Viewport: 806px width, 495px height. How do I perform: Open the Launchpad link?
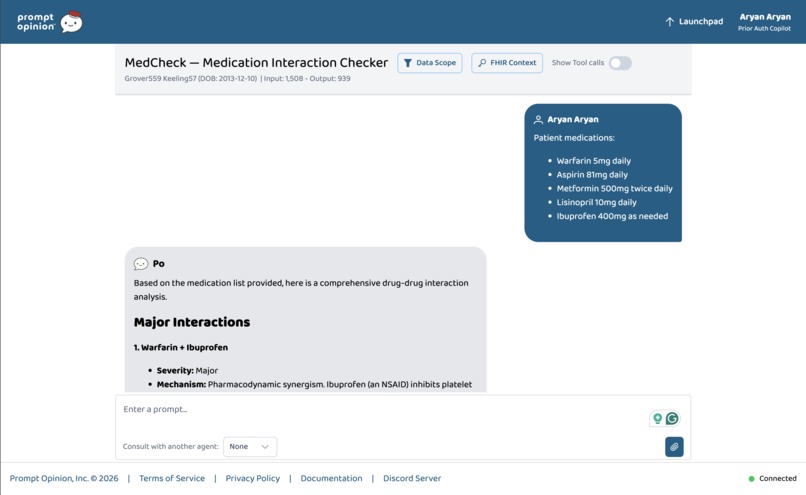pos(694,22)
